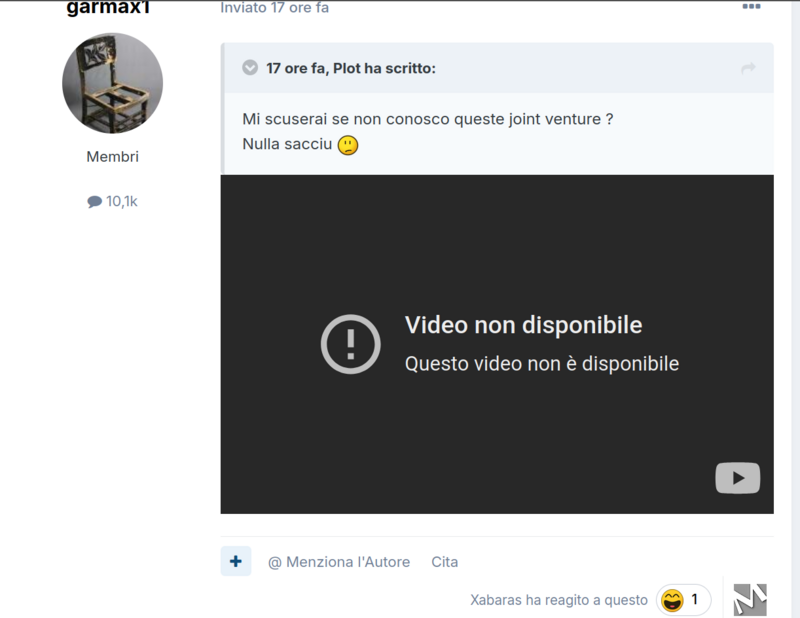Click the laughing emoji reaction icon
The image size is (800, 618).
click(x=670, y=599)
